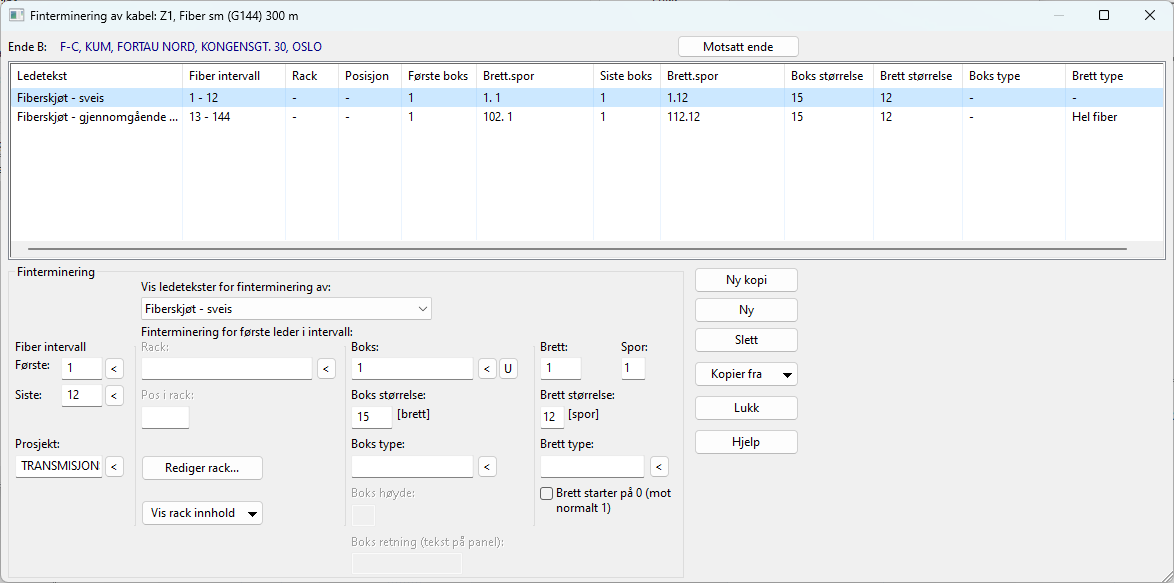Open the Kopier fra dropdown
Viewport: 1174px width, 583px height.
pyautogui.click(x=746, y=374)
